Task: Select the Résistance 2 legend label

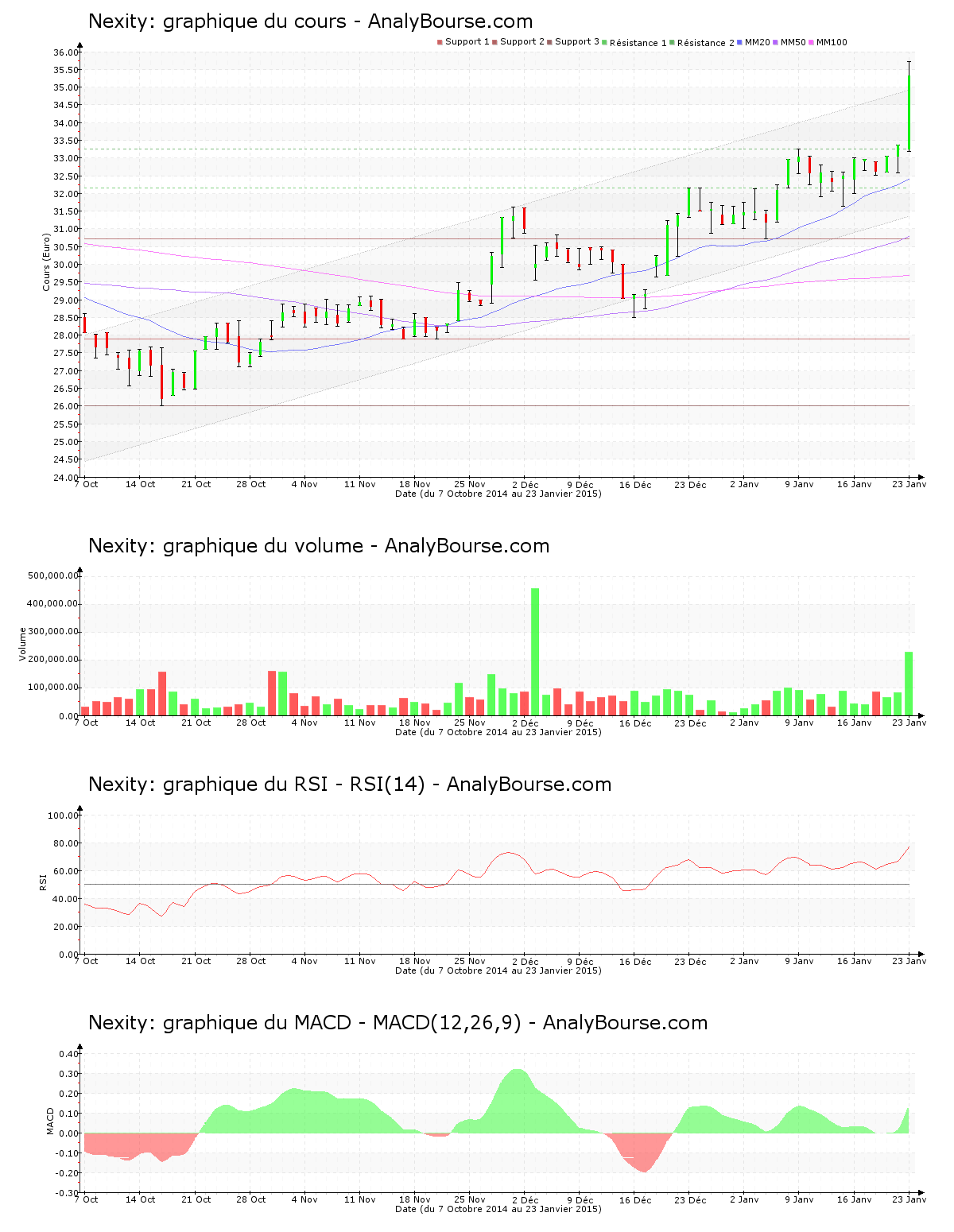Action: tap(706, 43)
